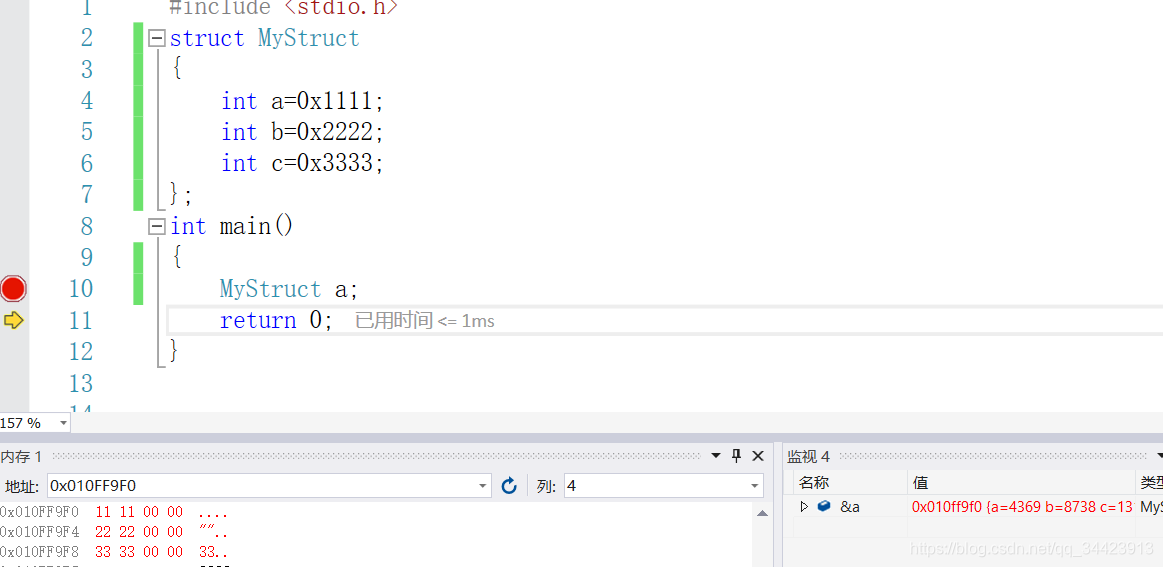The width and height of the screenshot is (1163, 567).
Task: Click on line 'int b=0x2222;'
Action: coord(303,133)
